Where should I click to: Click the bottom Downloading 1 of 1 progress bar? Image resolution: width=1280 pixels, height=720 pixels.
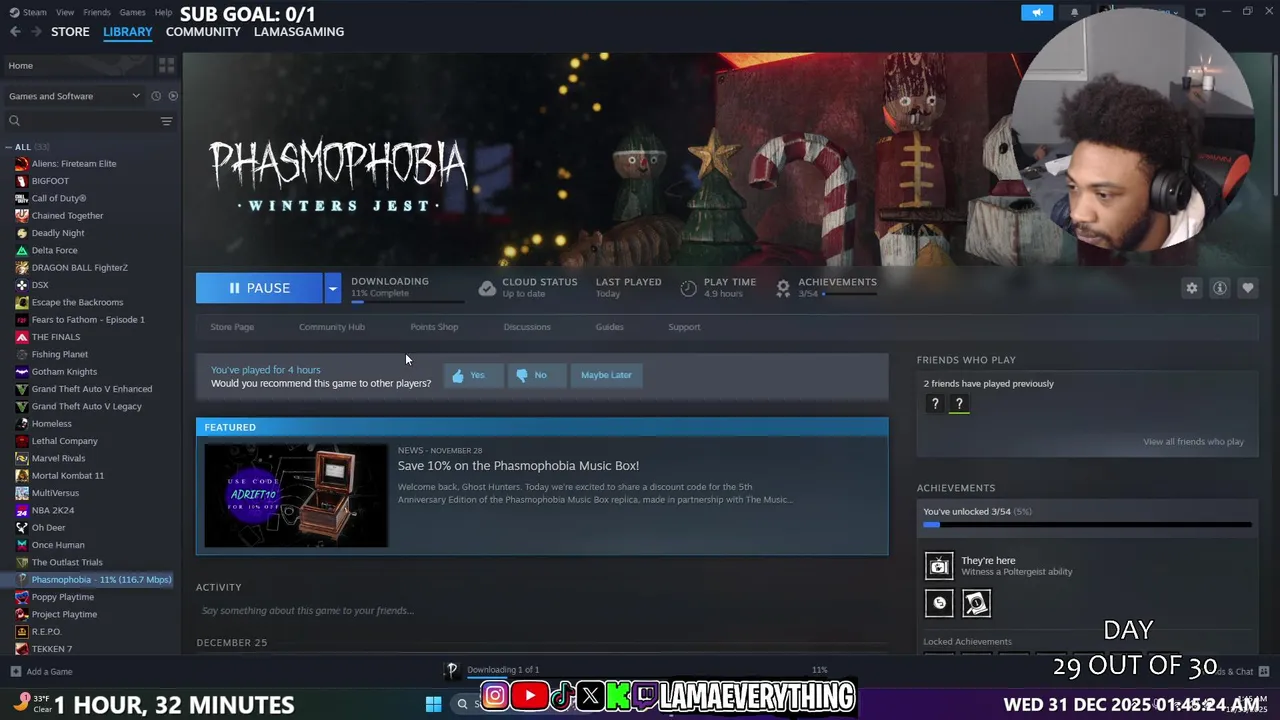(647, 677)
